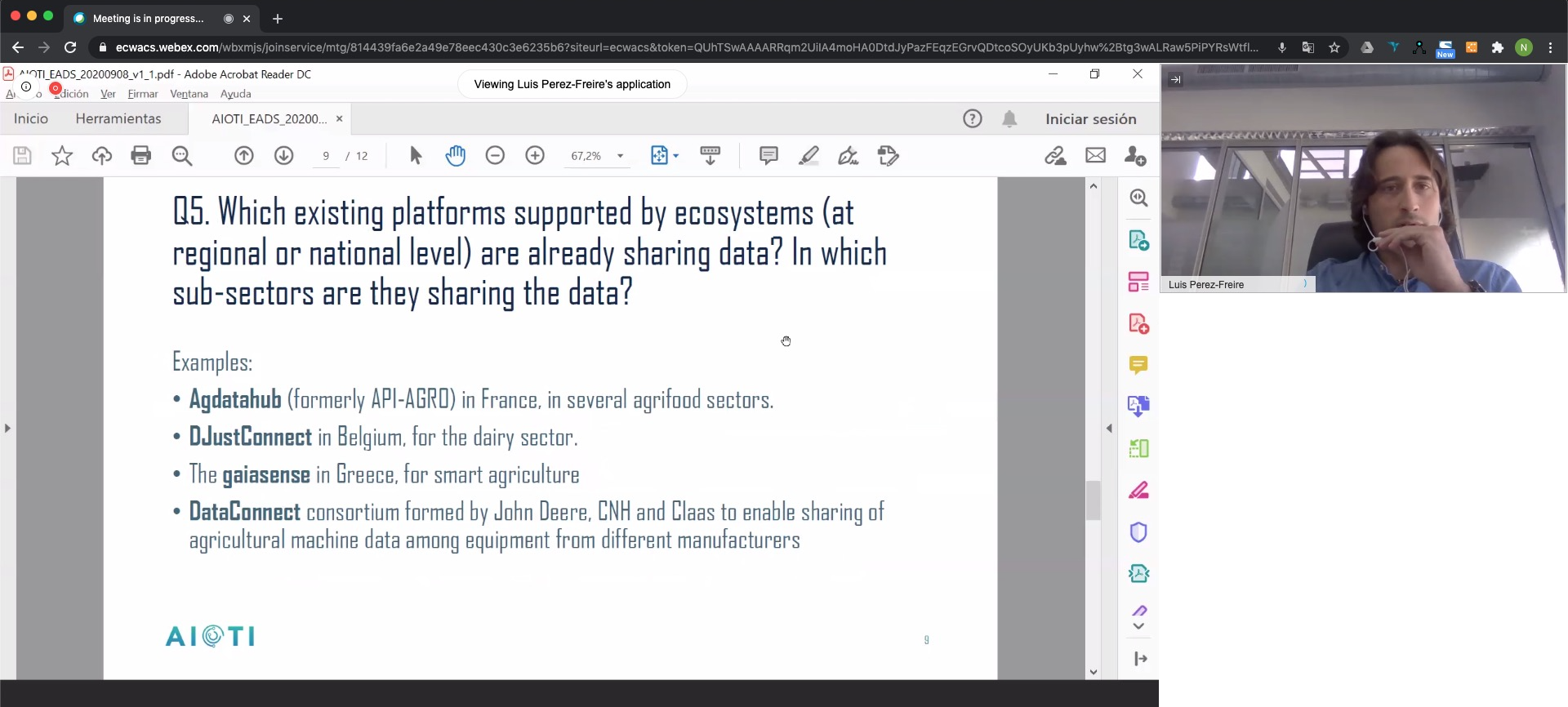This screenshot has height=707, width=1568.
Task: Open the Comment tool in right panel
Action: coord(1138,365)
